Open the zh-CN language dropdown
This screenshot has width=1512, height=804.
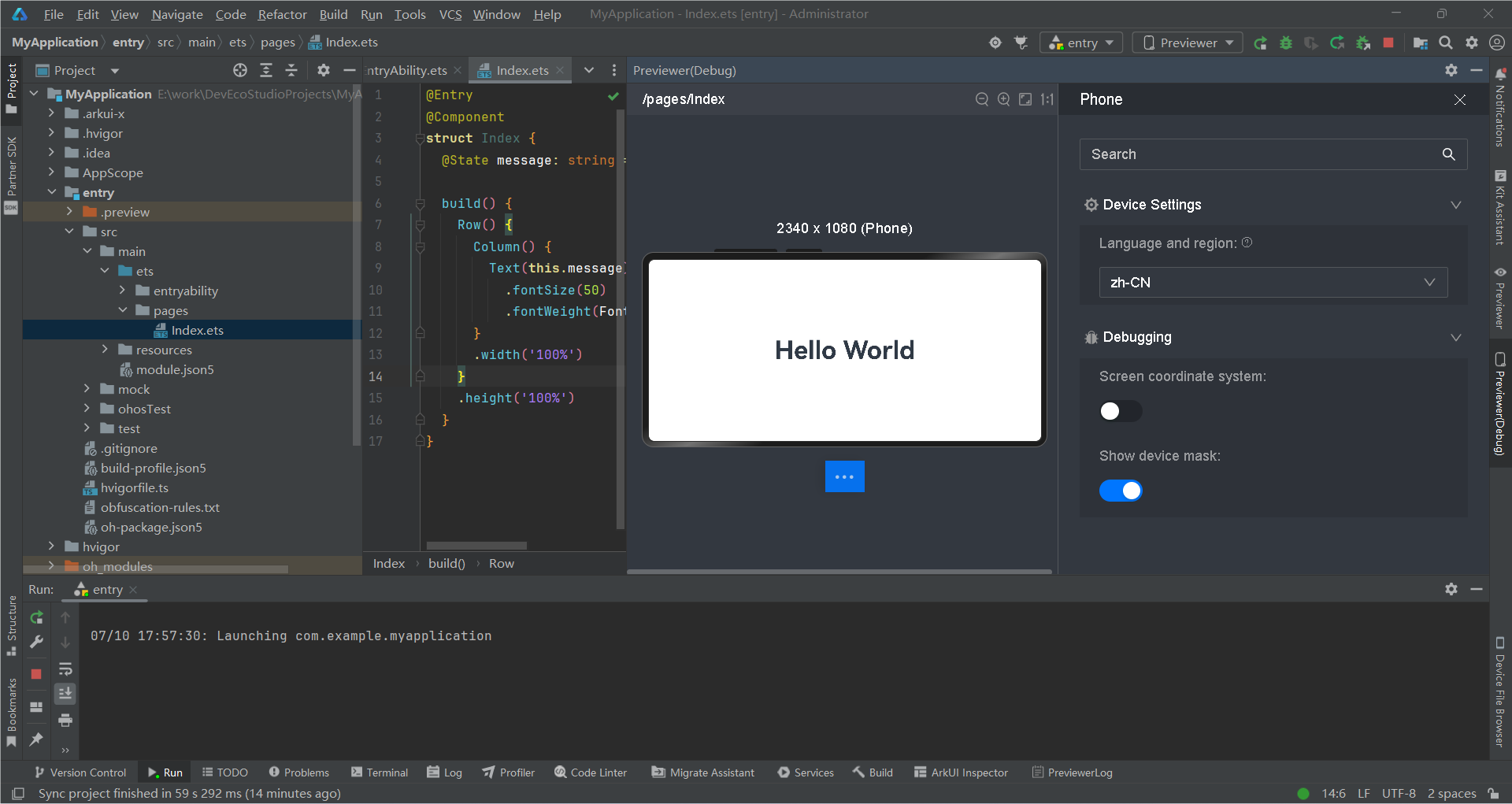(1273, 283)
